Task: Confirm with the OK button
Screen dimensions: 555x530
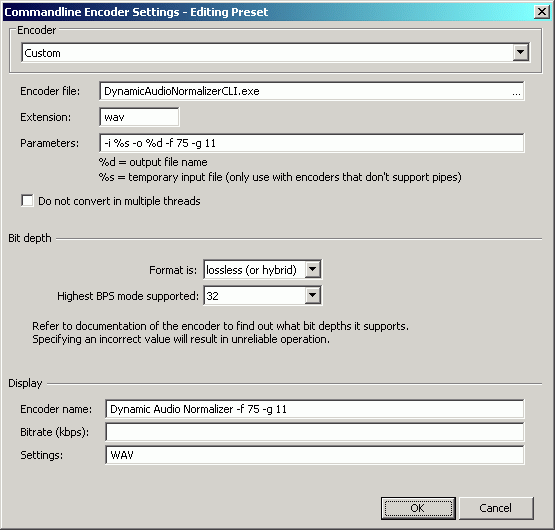Action: click(418, 508)
